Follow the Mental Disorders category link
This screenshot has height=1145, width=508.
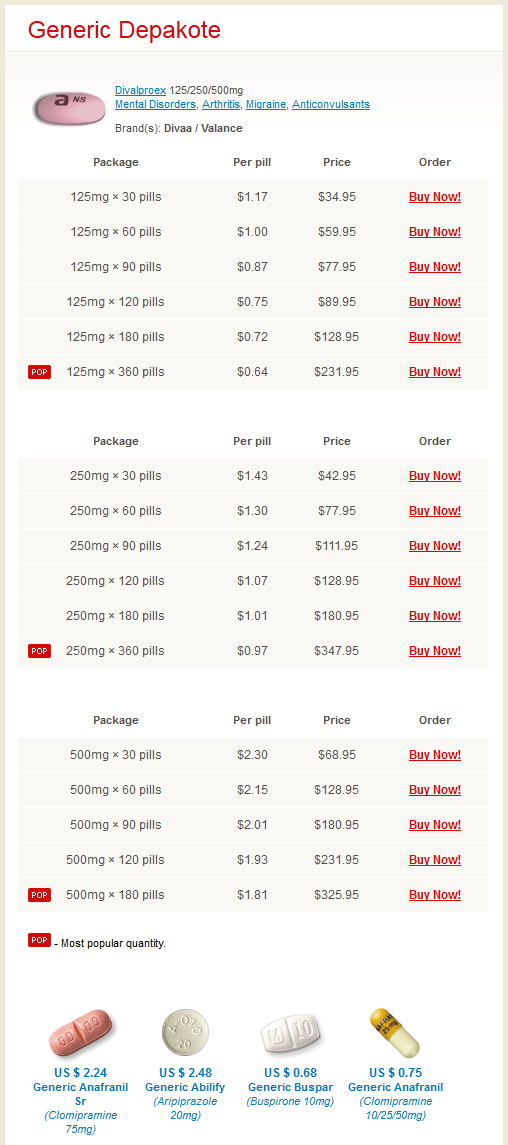pos(155,104)
